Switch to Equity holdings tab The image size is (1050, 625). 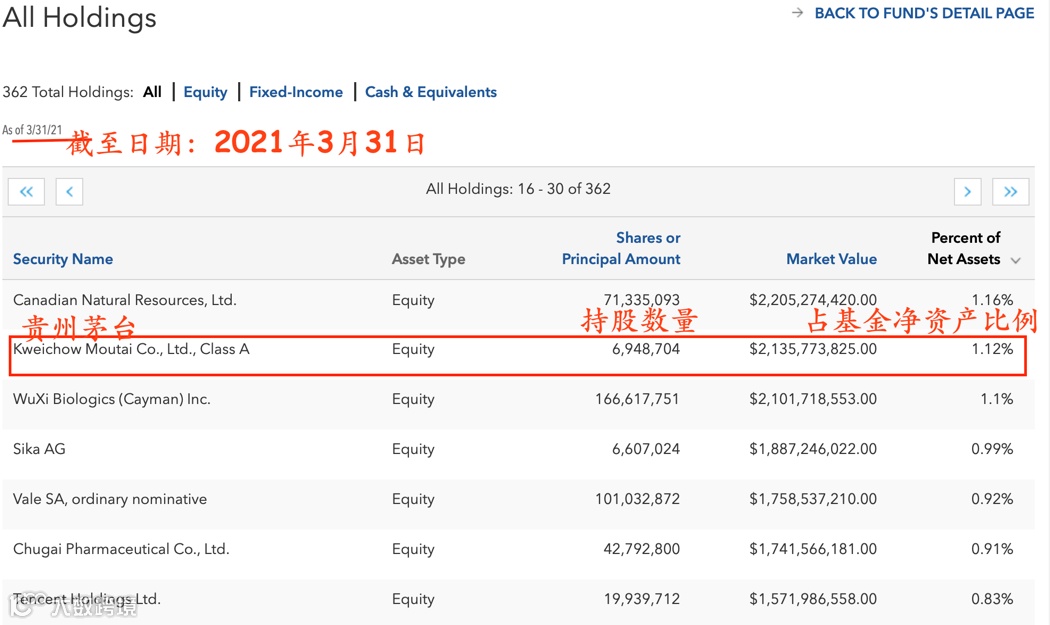coord(205,92)
